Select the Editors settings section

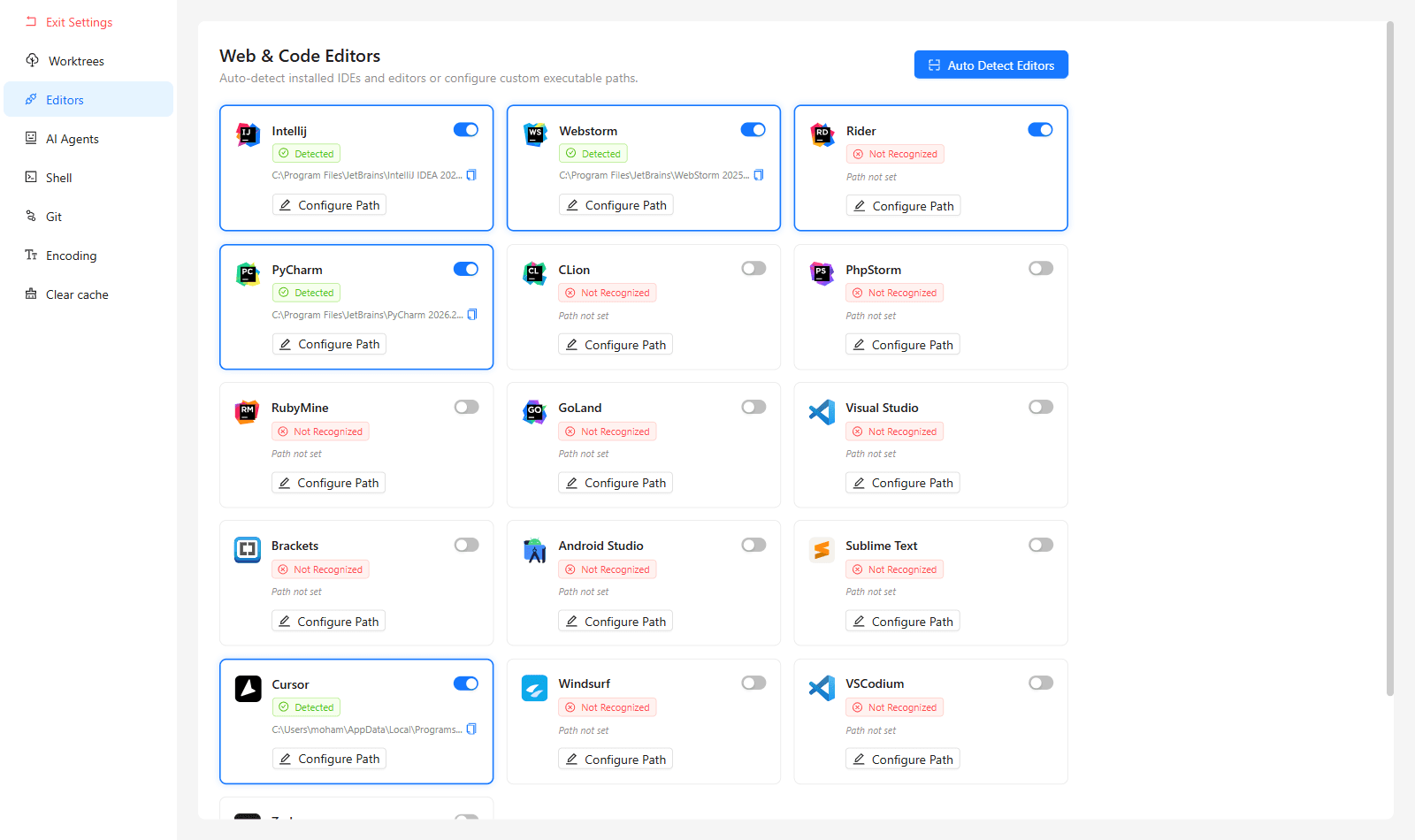[x=88, y=100]
